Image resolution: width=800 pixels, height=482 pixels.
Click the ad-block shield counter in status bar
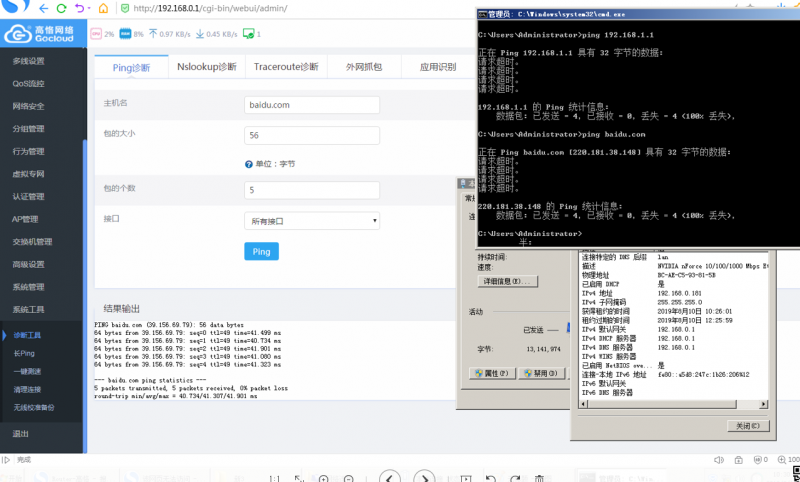(x=760, y=460)
